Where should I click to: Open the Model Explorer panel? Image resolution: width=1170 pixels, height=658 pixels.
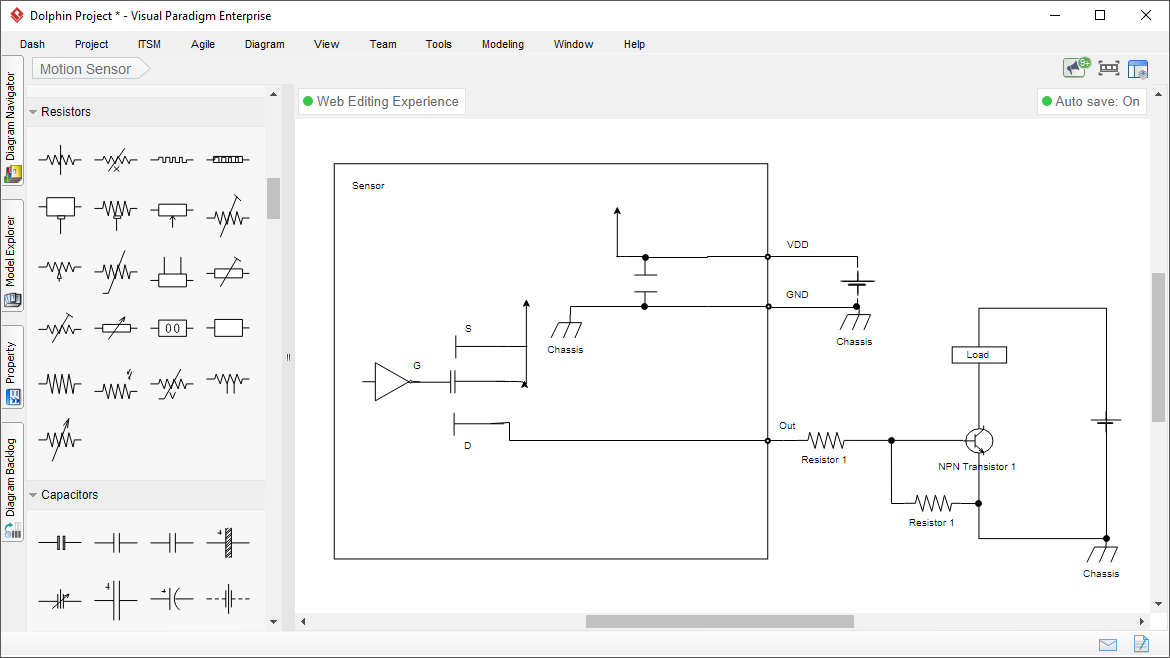pyautogui.click(x=13, y=253)
